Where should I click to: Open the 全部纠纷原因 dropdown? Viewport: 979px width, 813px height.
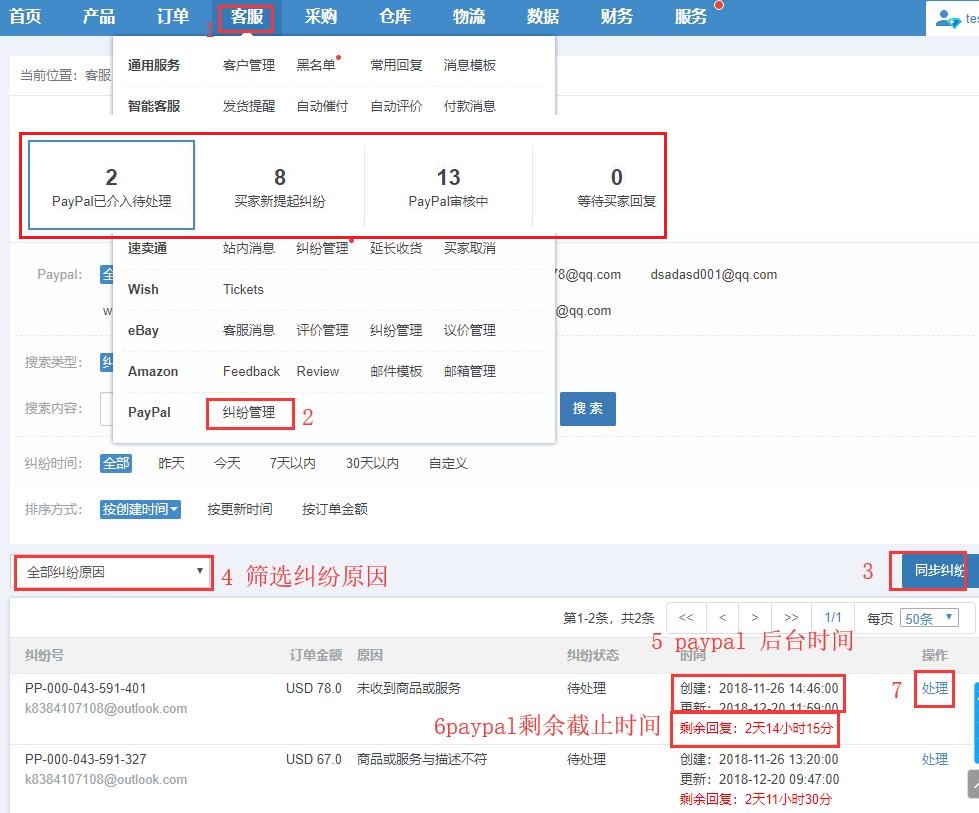114,573
